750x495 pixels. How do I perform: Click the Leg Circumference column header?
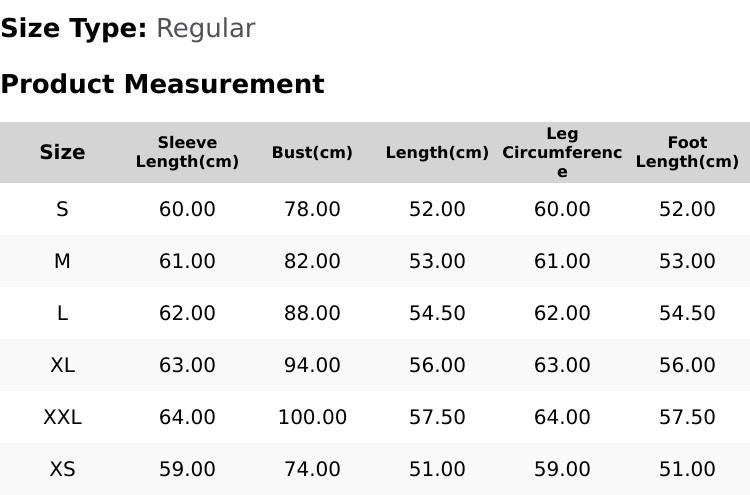(x=562, y=152)
